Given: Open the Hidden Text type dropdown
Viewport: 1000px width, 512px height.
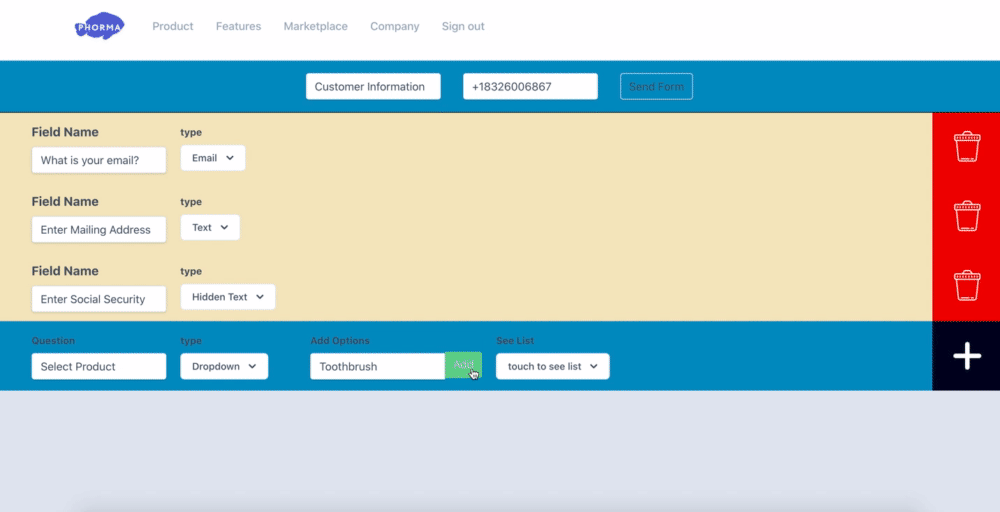Looking at the screenshot, I should 228,297.
